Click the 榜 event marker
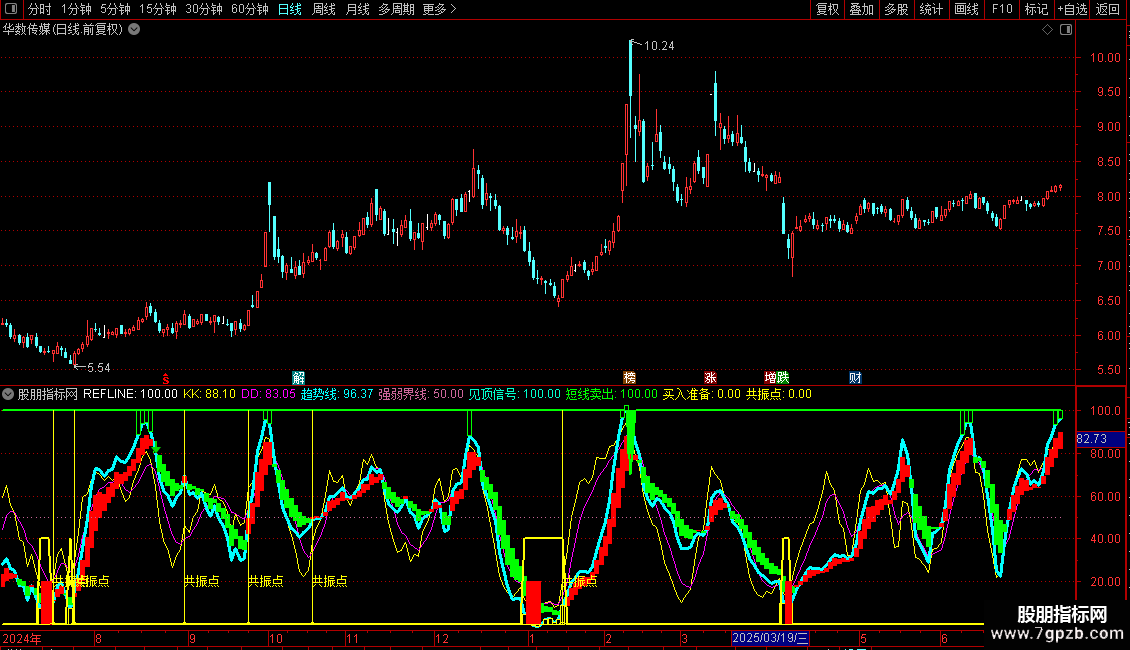 pos(629,378)
